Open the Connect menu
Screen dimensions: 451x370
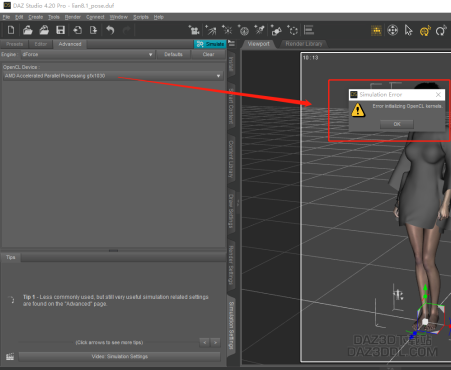pos(95,17)
